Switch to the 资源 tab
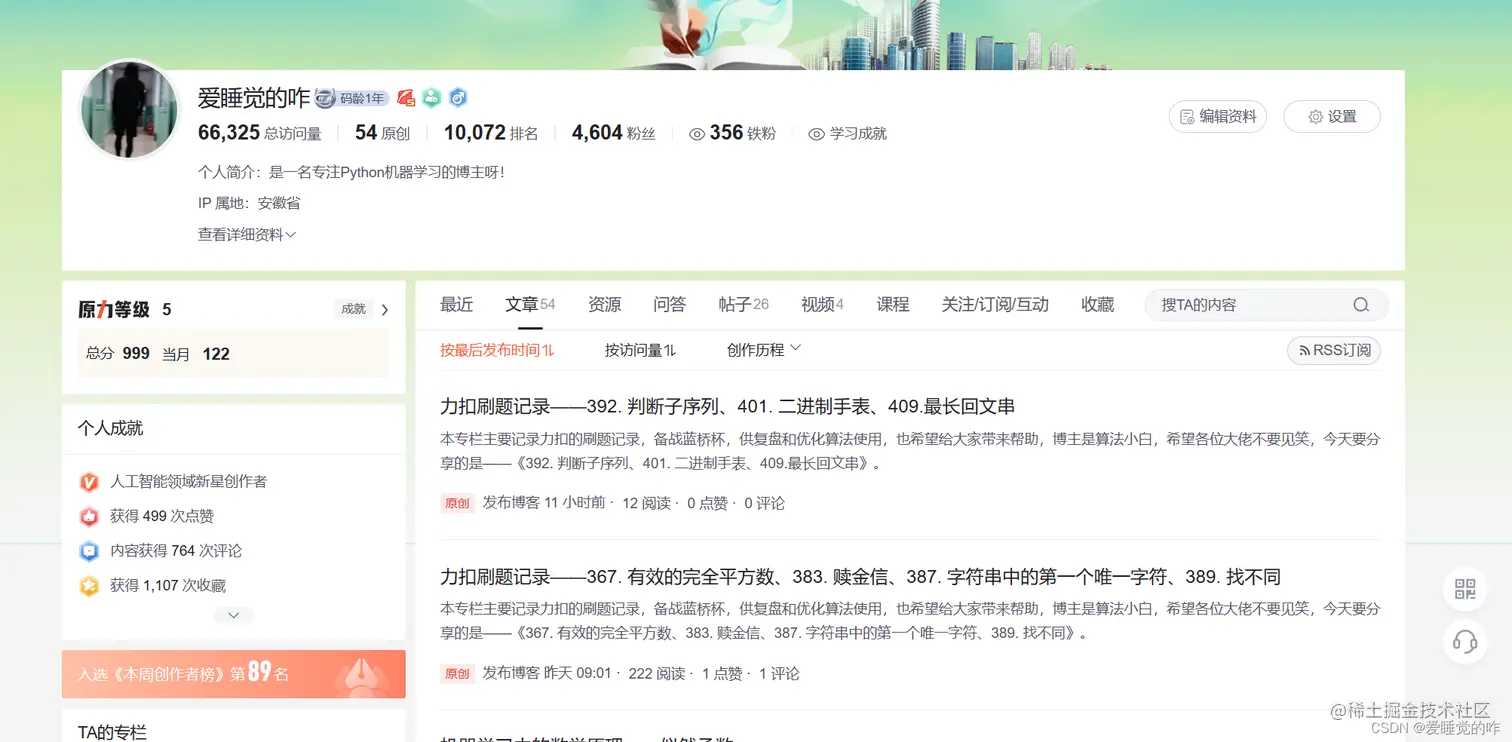The height and width of the screenshot is (742, 1512). pyautogui.click(x=604, y=304)
